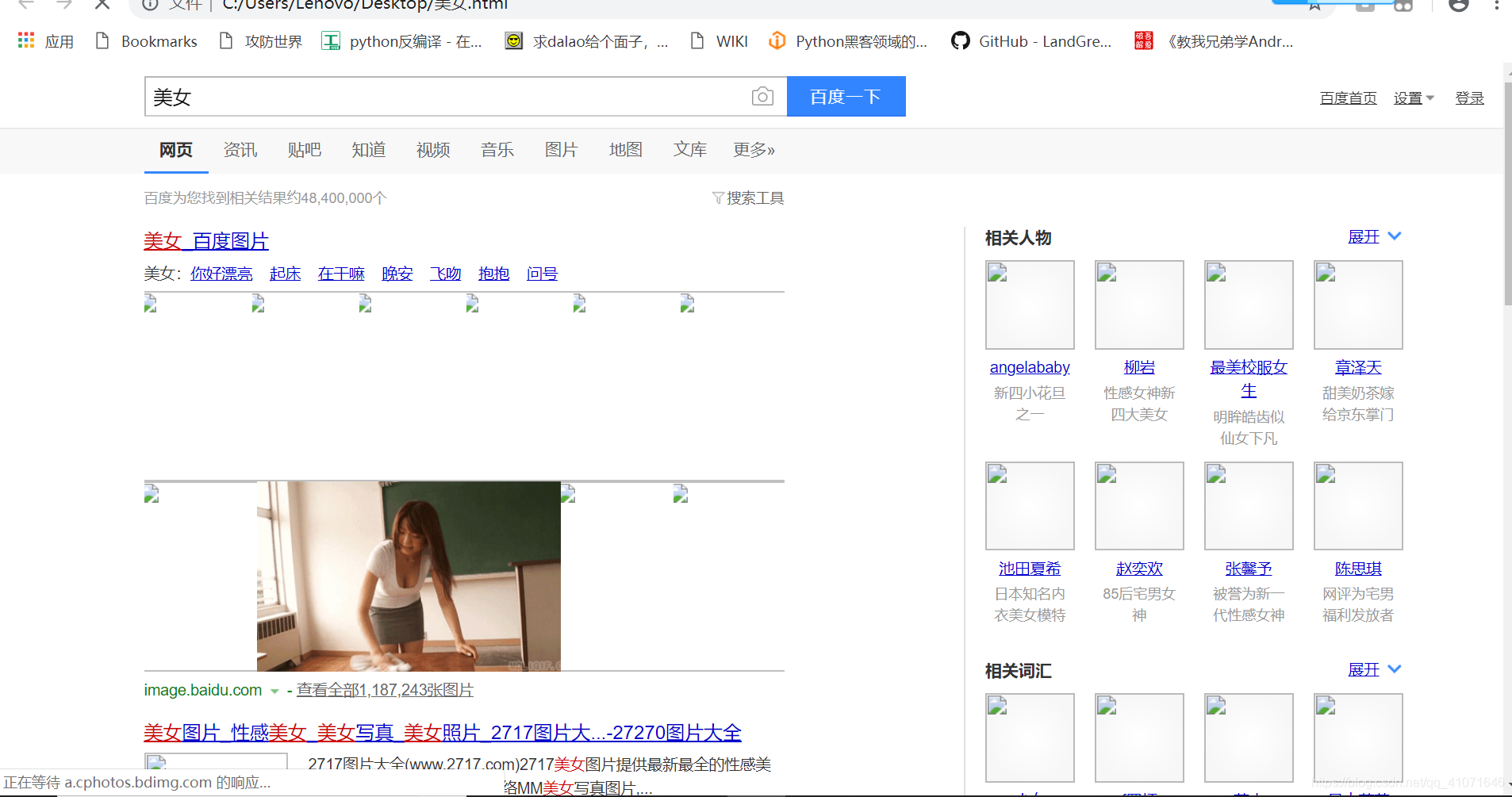Click 你好漂亮 sub-link

[221, 274]
